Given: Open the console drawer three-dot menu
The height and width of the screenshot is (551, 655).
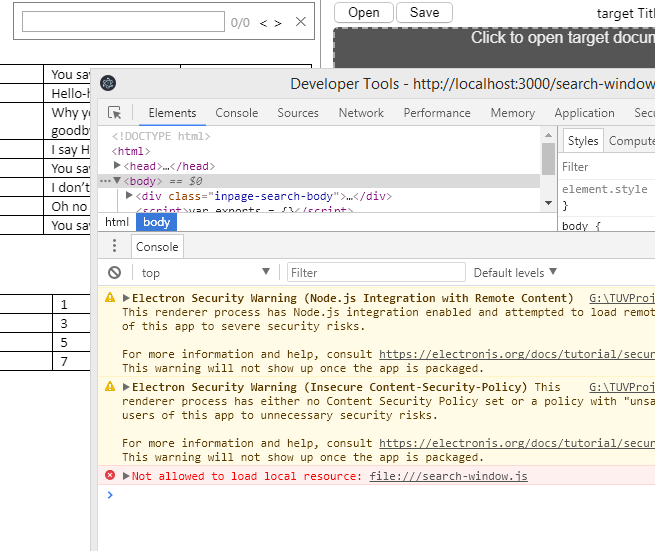Looking at the screenshot, I should [x=114, y=246].
